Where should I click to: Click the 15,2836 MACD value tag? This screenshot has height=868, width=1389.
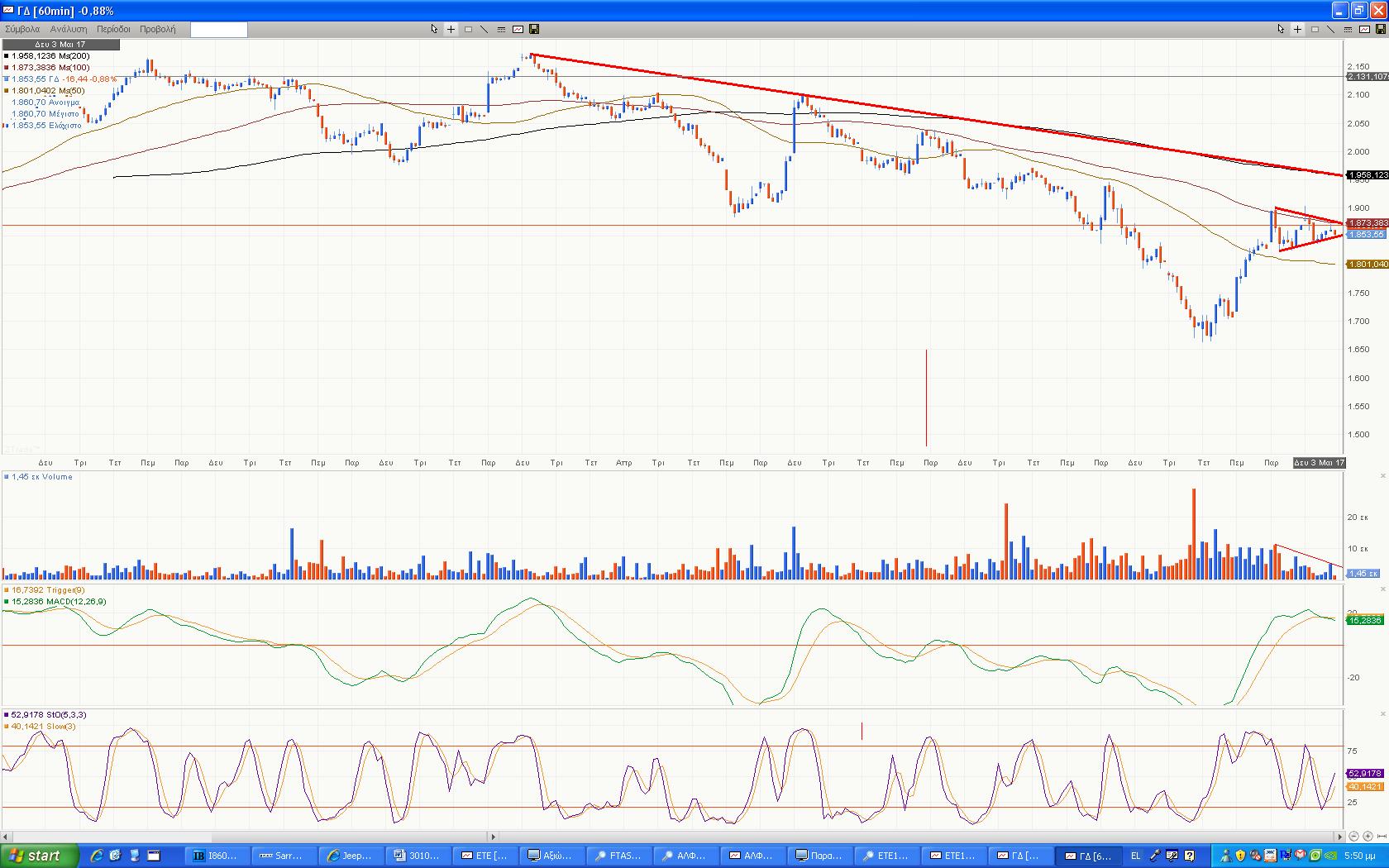(x=1365, y=620)
